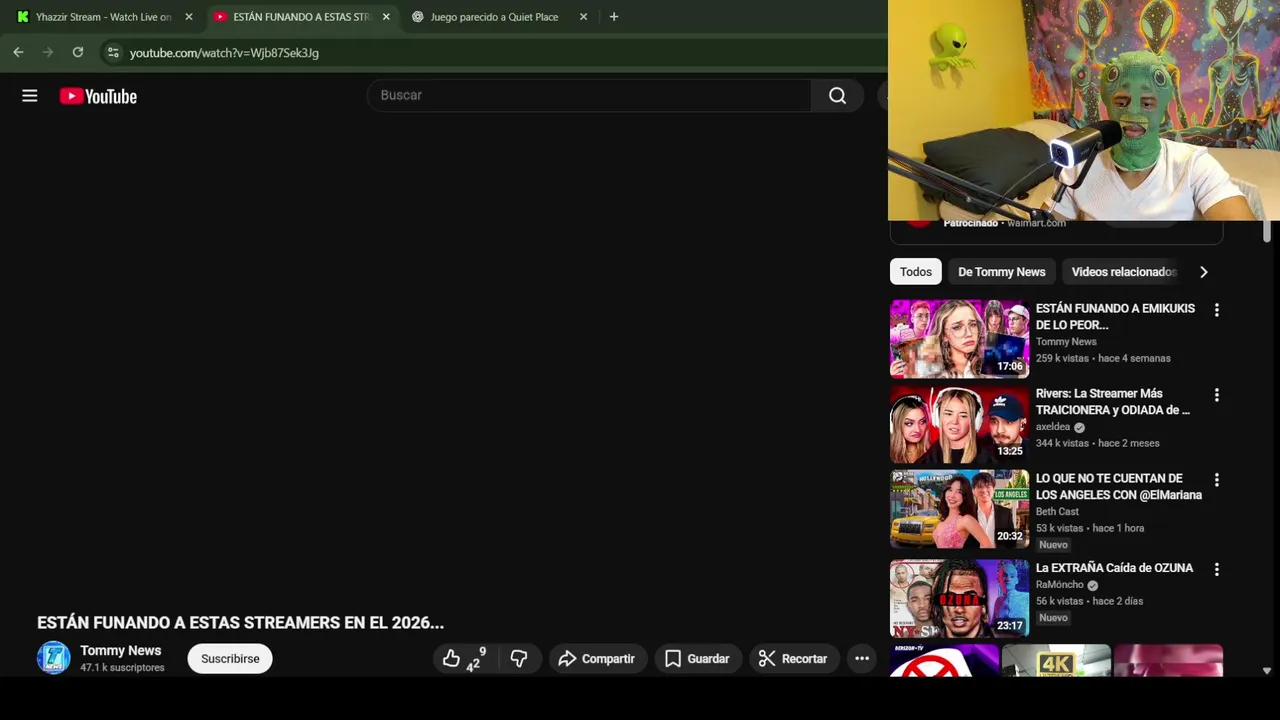This screenshot has height=720, width=1280.
Task: Click the search magnifier button
Action: (837, 95)
